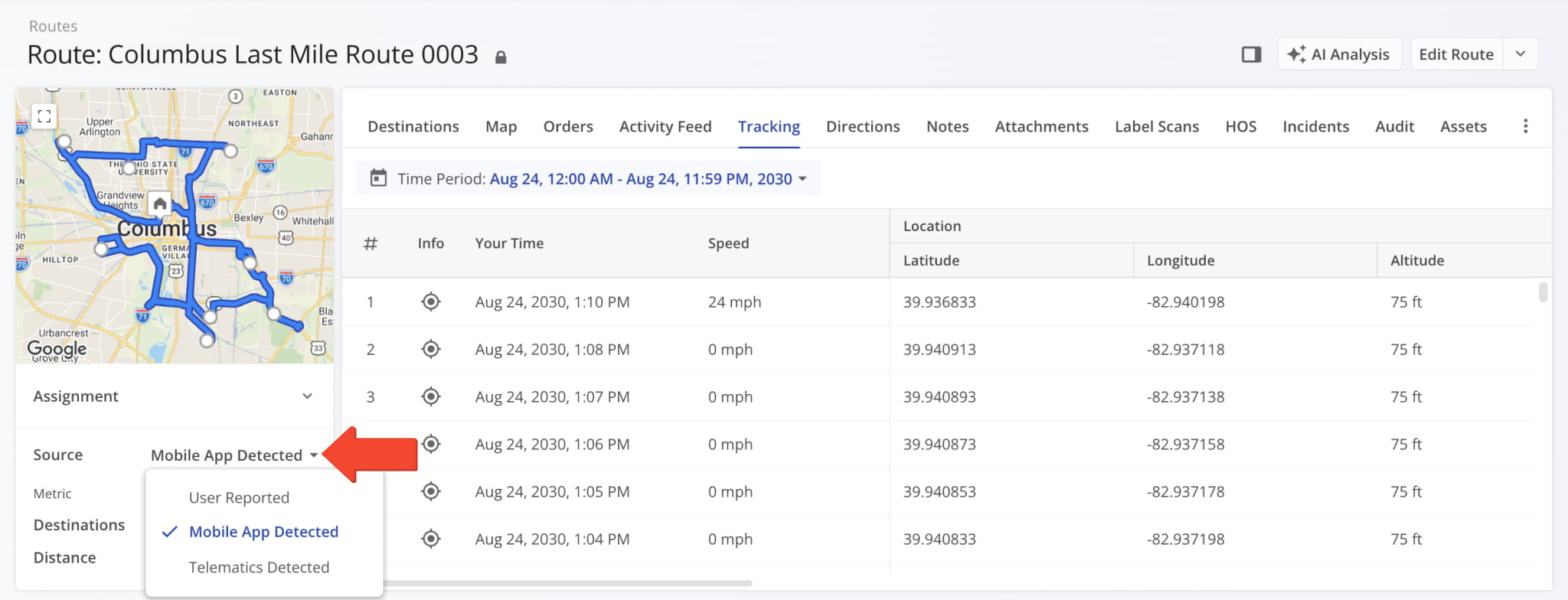Open the Notes tab
The width and height of the screenshot is (1568, 600).
pos(947,126)
